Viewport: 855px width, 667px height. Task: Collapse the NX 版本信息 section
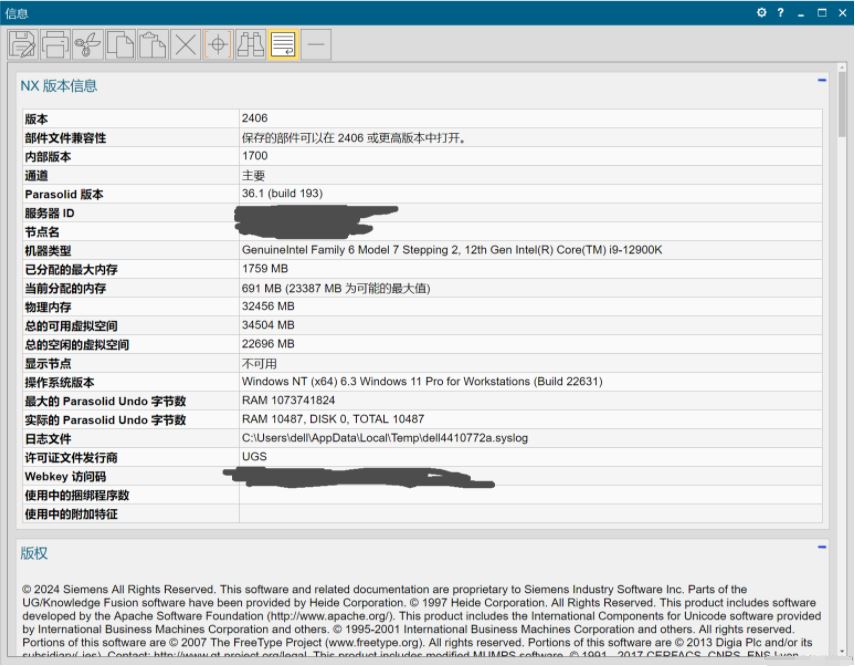pos(822,78)
